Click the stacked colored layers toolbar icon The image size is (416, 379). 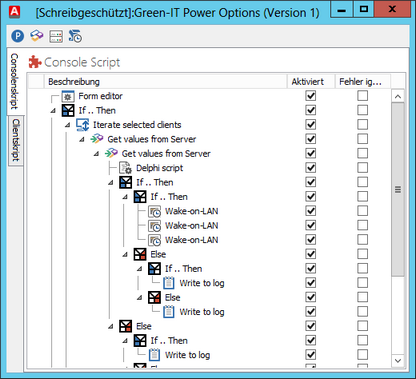coord(37,36)
